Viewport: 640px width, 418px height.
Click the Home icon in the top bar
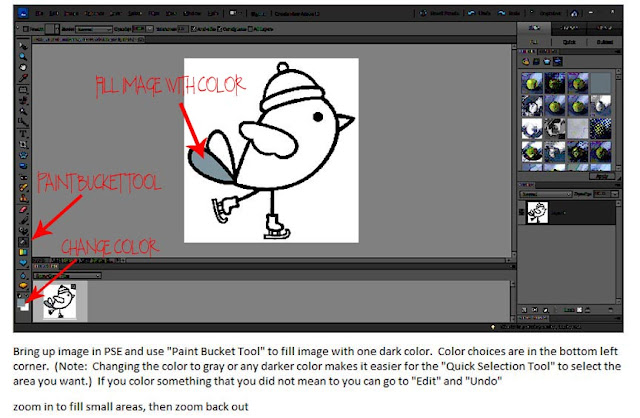(x=574, y=13)
